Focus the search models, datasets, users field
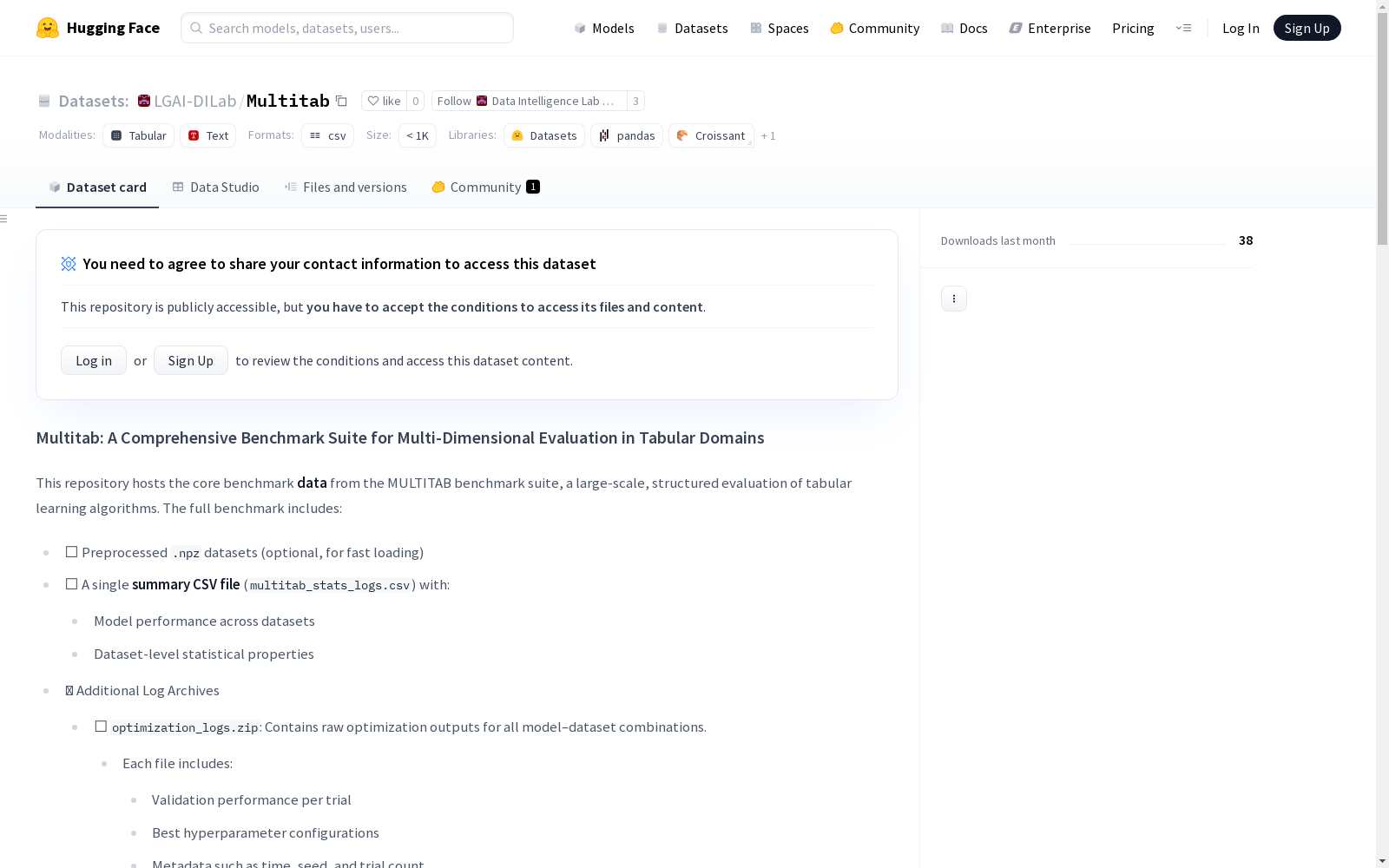 tap(347, 28)
